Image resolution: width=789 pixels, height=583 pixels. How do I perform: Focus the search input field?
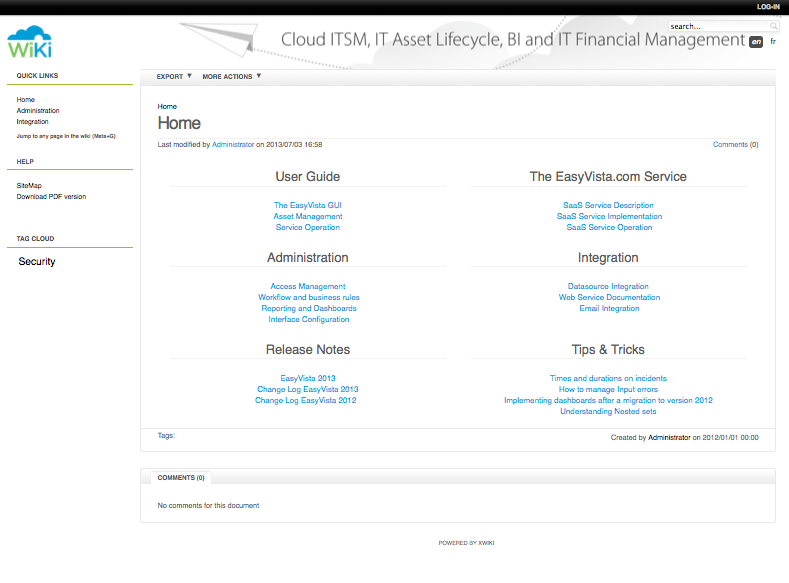(x=719, y=26)
